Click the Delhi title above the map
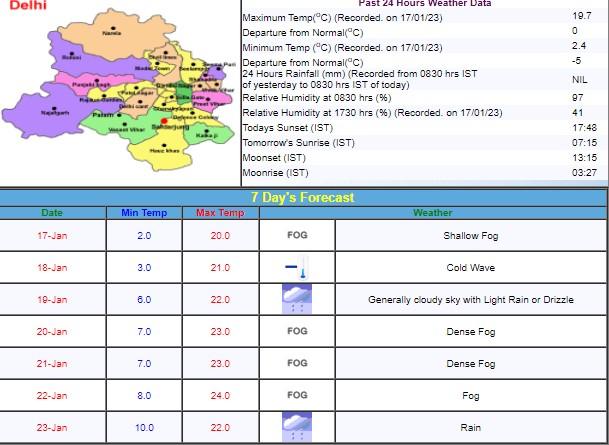 click(x=25, y=6)
